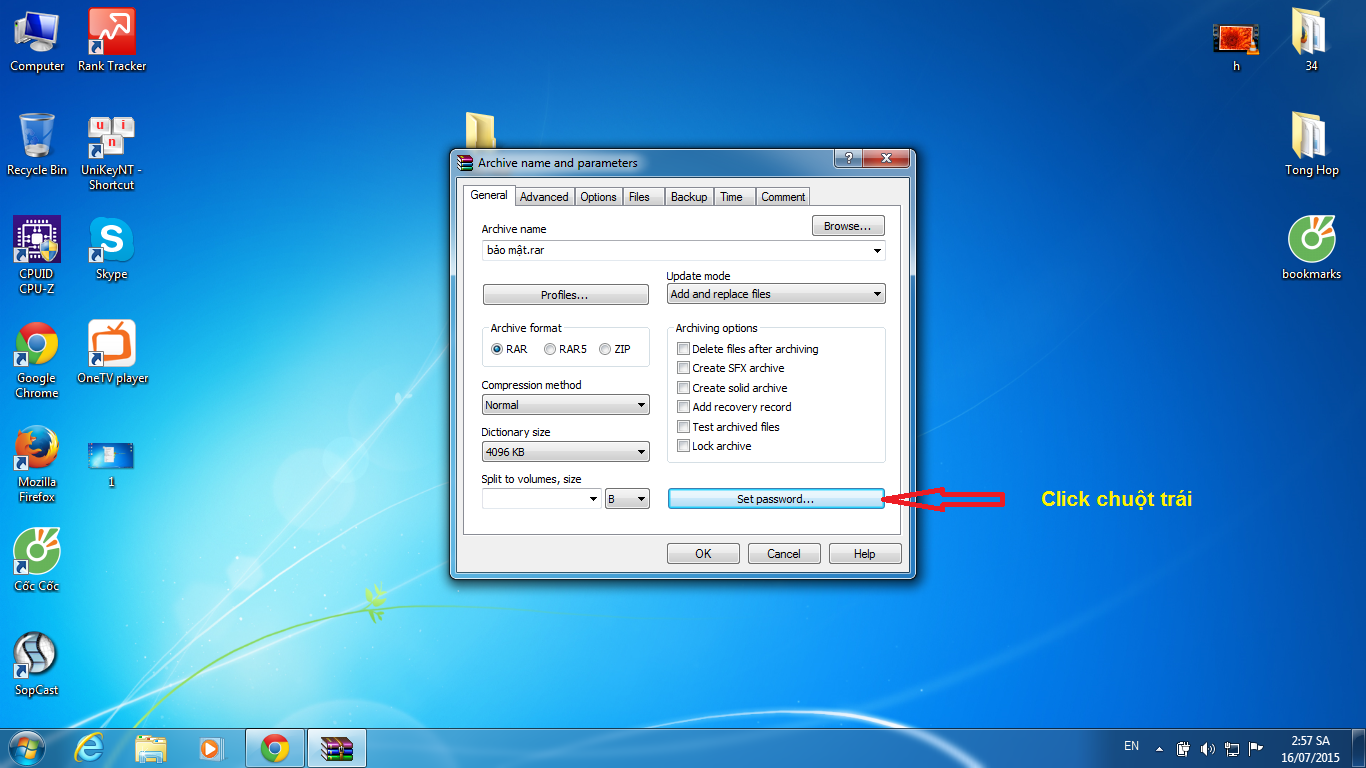
Task: Select Mozilla Firefox desktop icon
Action: point(37,464)
